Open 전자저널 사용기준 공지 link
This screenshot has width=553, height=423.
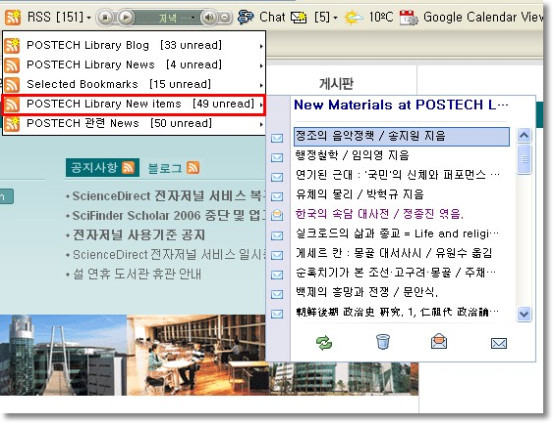pos(139,235)
